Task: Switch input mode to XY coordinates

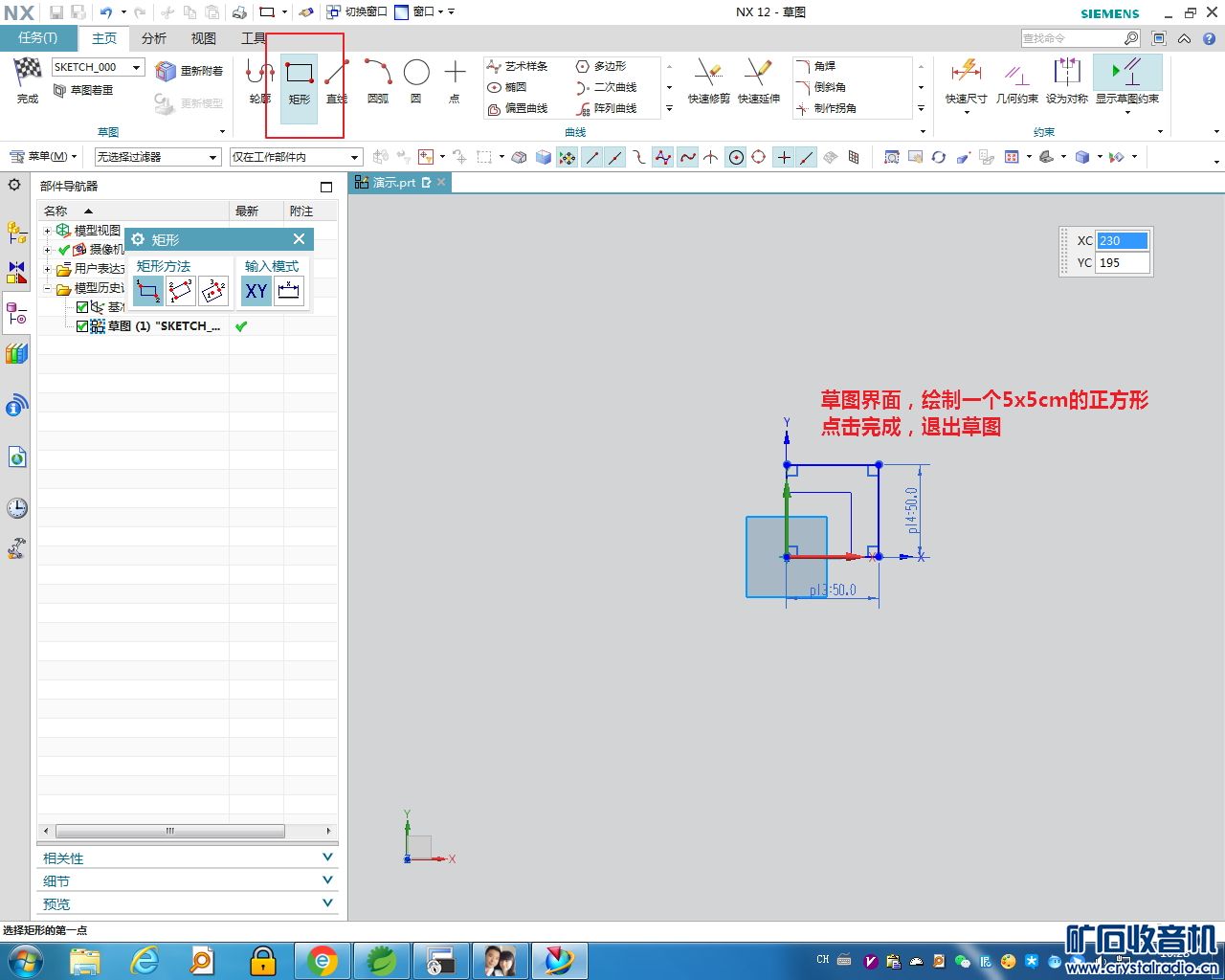Action: [256, 291]
